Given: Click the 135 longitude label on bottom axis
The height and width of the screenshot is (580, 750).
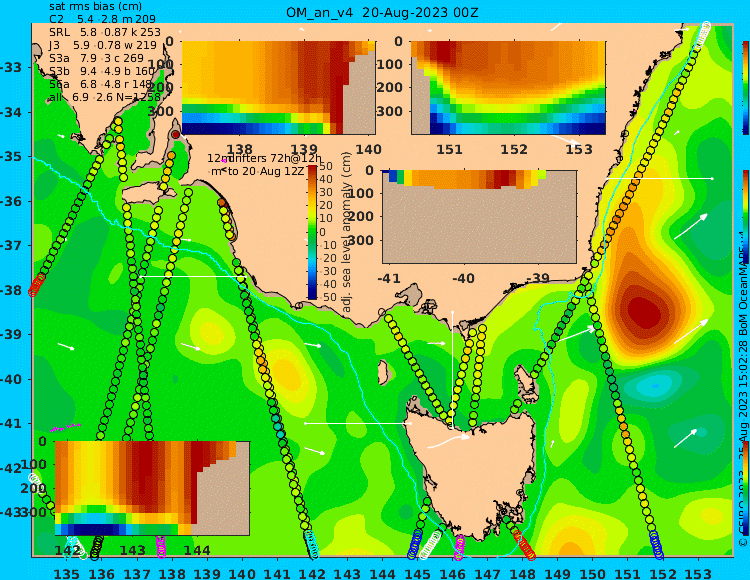Looking at the screenshot, I should click(67, 573).
